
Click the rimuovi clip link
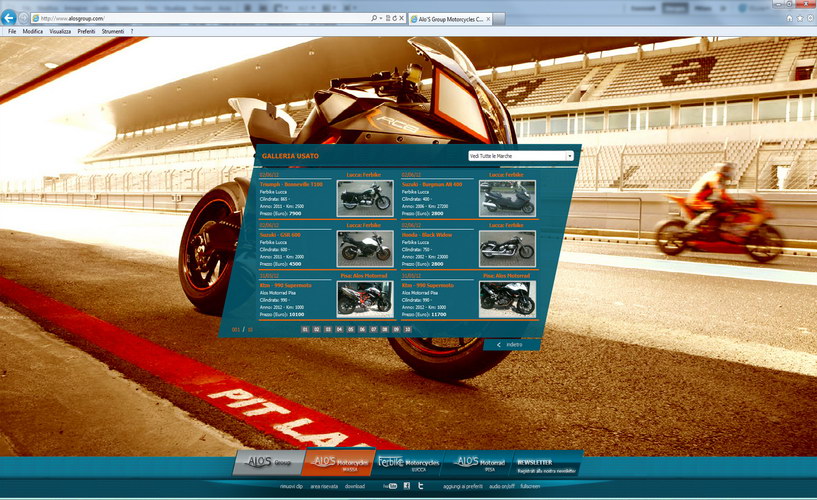coord(291,486)
